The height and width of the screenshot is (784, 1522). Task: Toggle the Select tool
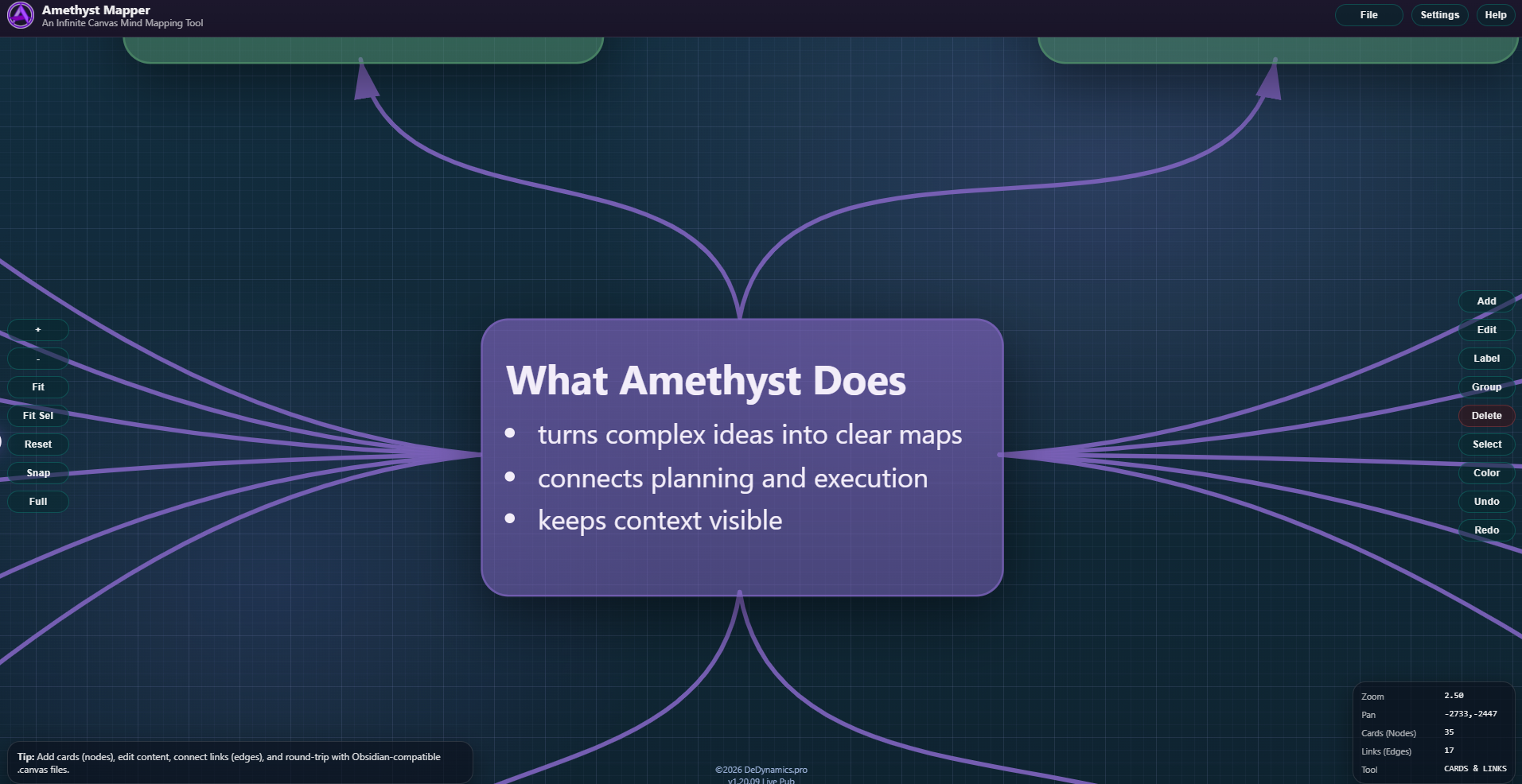tap(1486, 444)
